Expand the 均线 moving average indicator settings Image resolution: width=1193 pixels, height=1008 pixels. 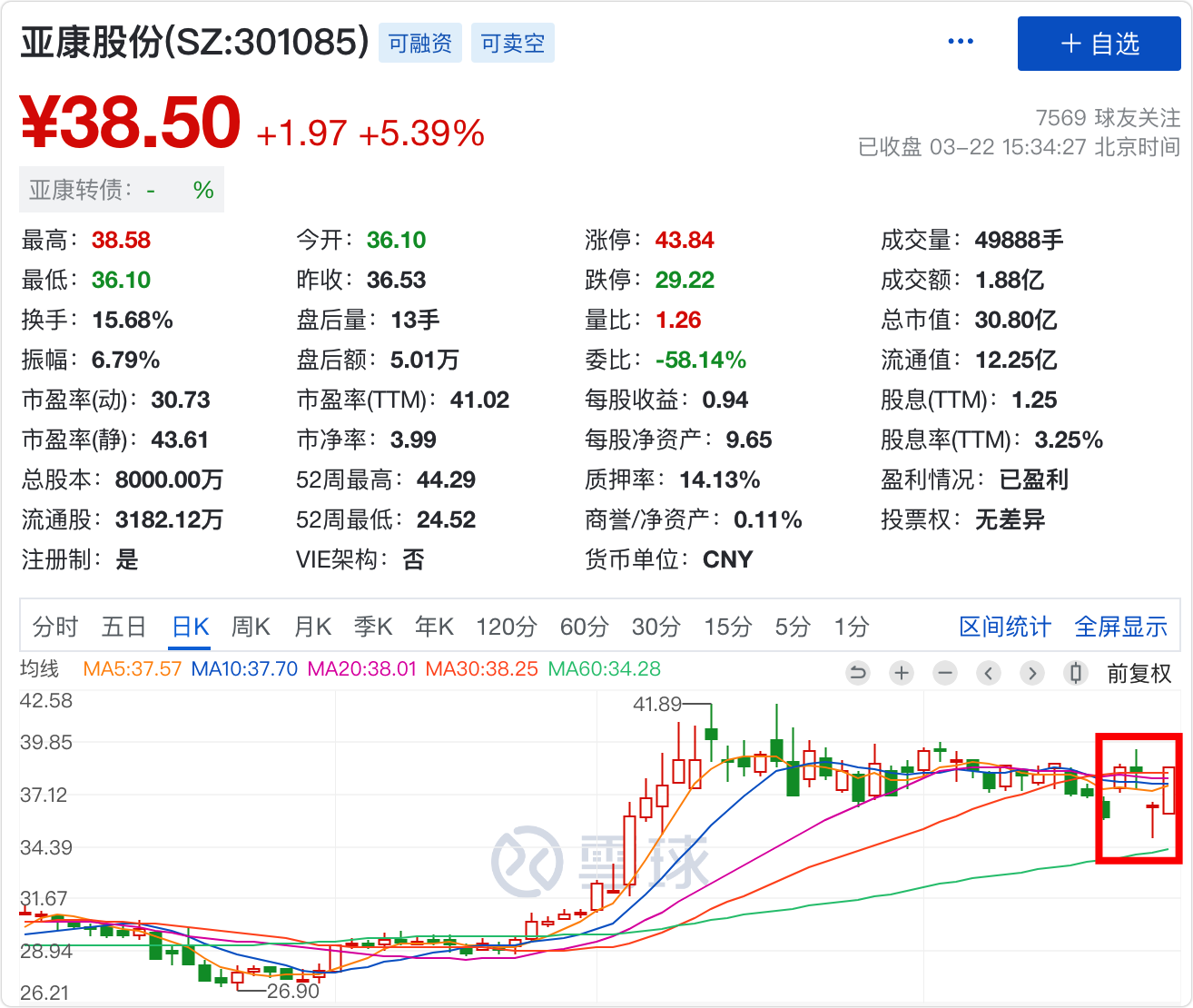point(40,669)
